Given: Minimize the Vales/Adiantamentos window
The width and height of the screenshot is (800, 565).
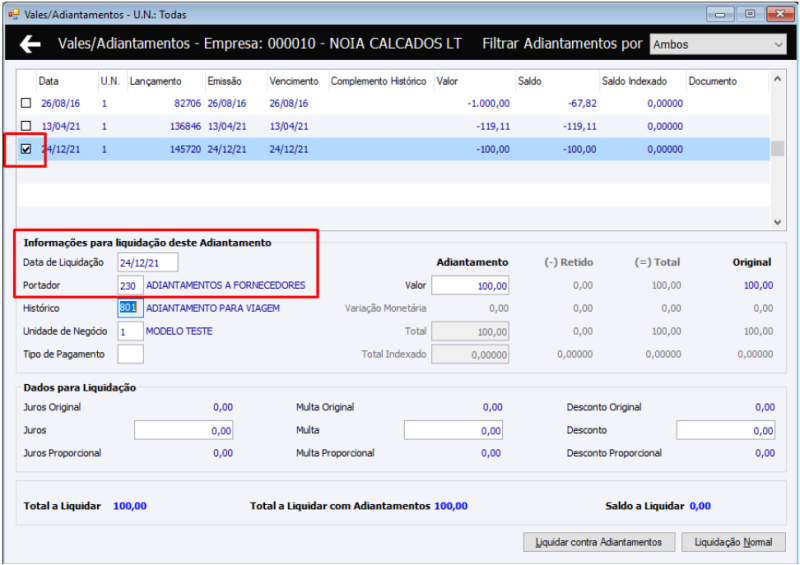Looking at the screenshot, I should pos(720,14).
